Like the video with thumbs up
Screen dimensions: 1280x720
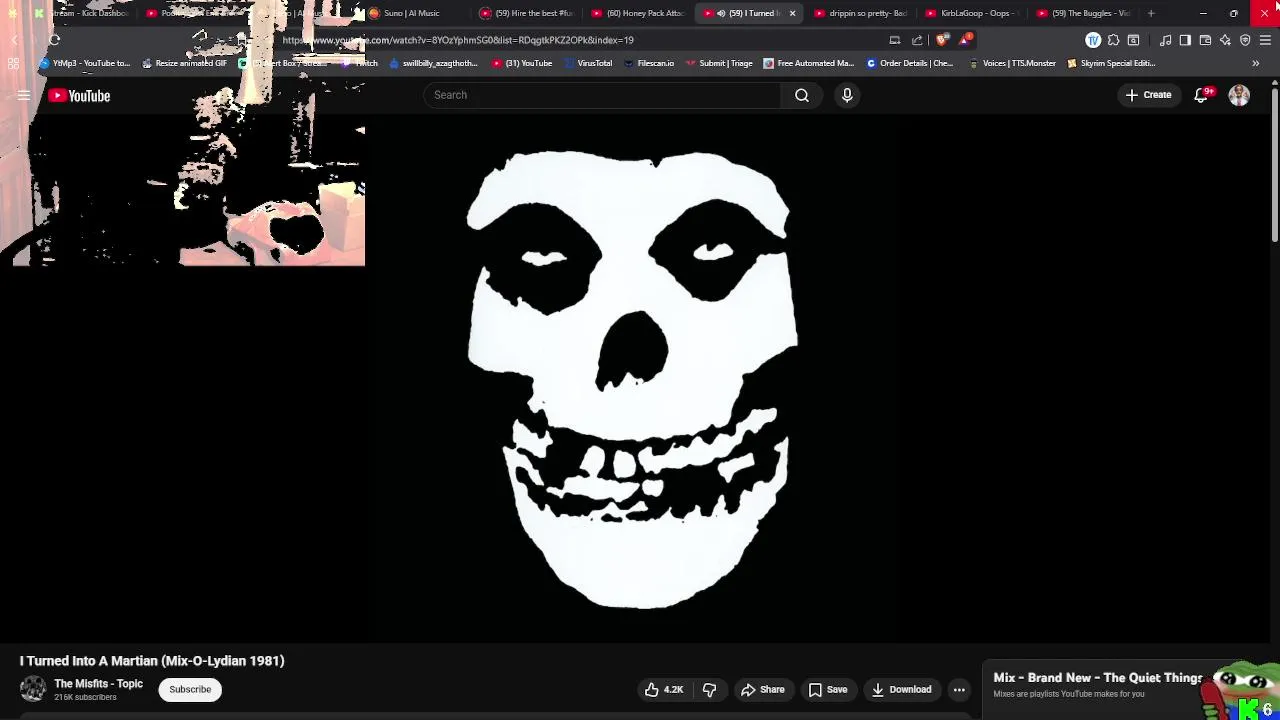click(664, 689)
